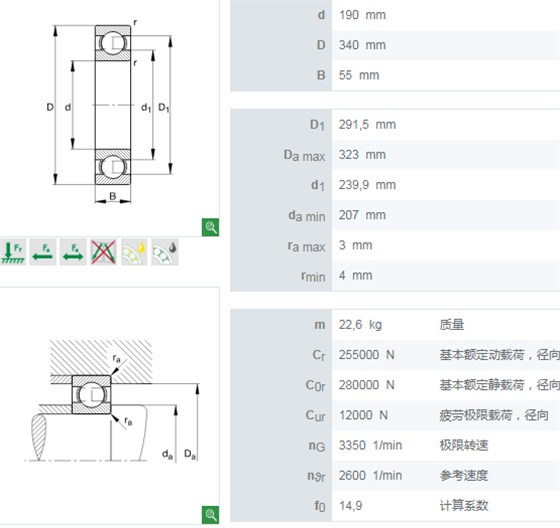Select the 239,9 mm d1 value
Viewport: 560px width, 528px height.
[367, 185]
